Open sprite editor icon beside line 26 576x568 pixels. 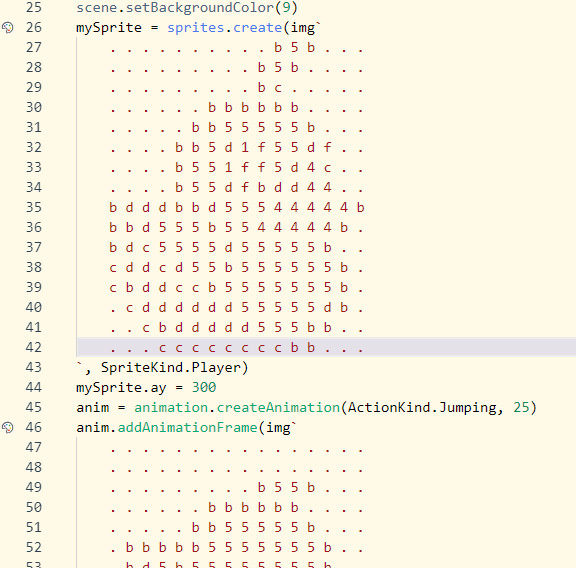(x=8, y=28)
